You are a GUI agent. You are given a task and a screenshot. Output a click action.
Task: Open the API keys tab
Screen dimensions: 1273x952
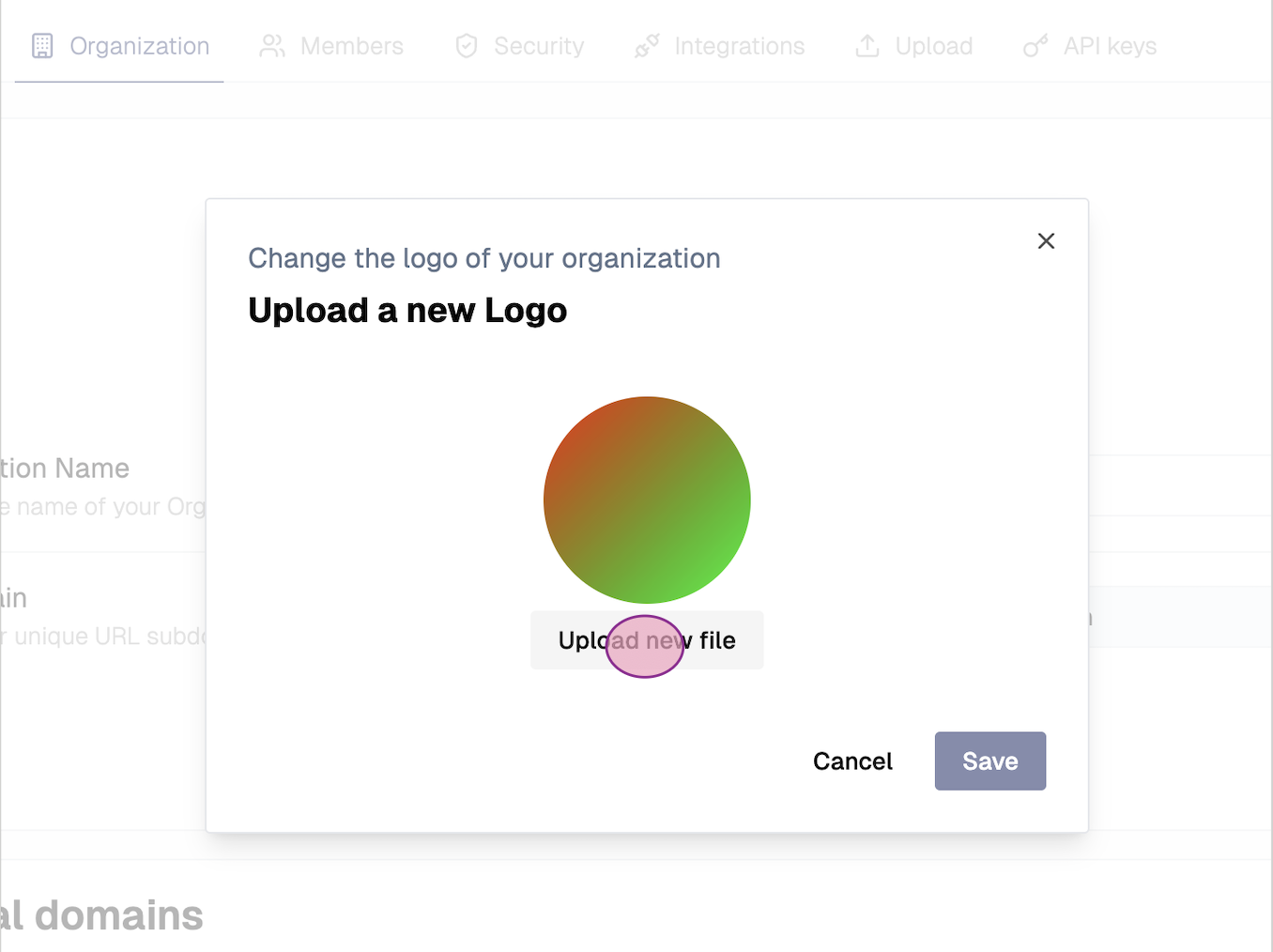point(1090,46)
